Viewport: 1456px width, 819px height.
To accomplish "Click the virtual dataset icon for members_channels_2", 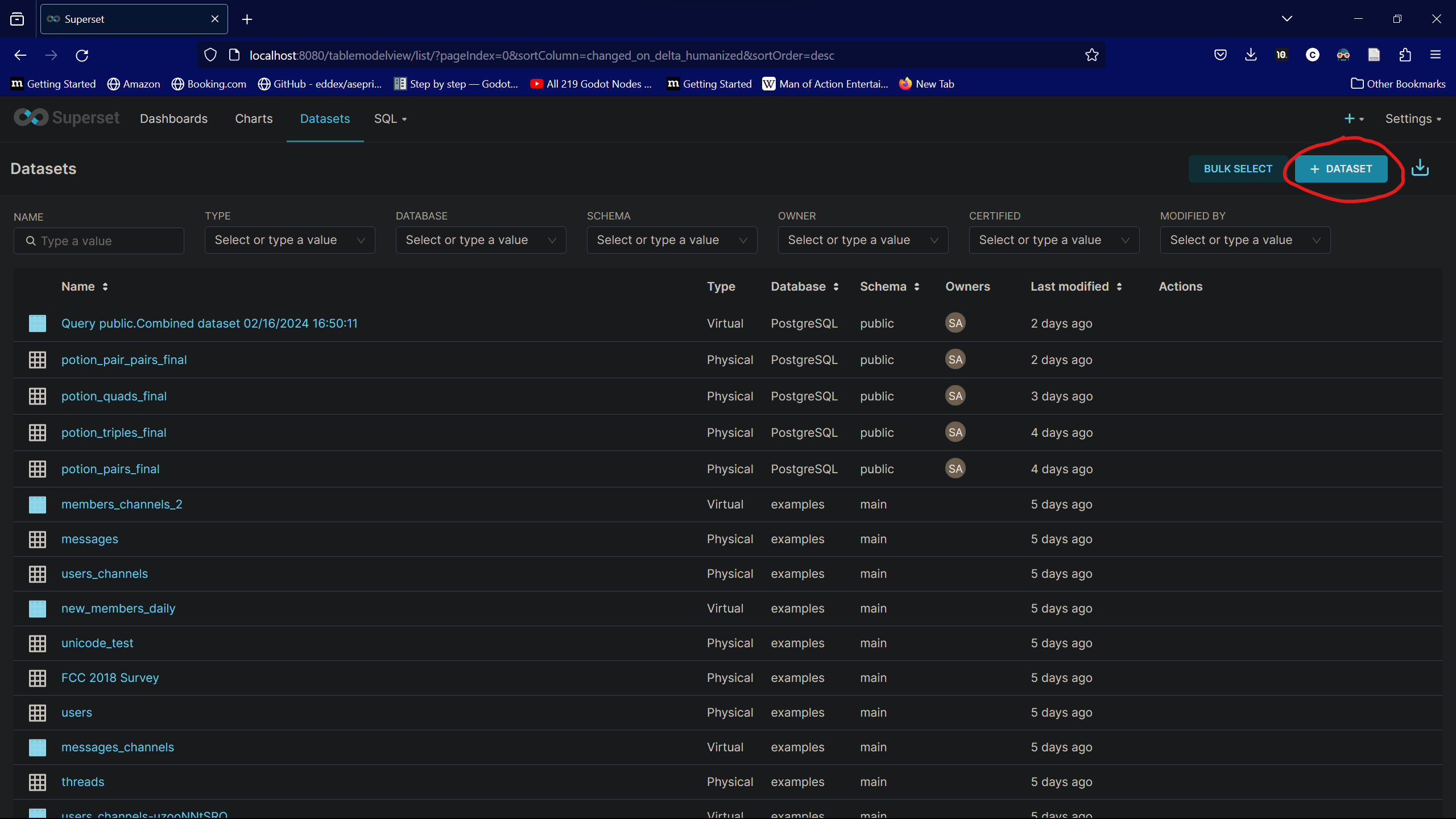I will pyautogui.click(x=38, y=504).
